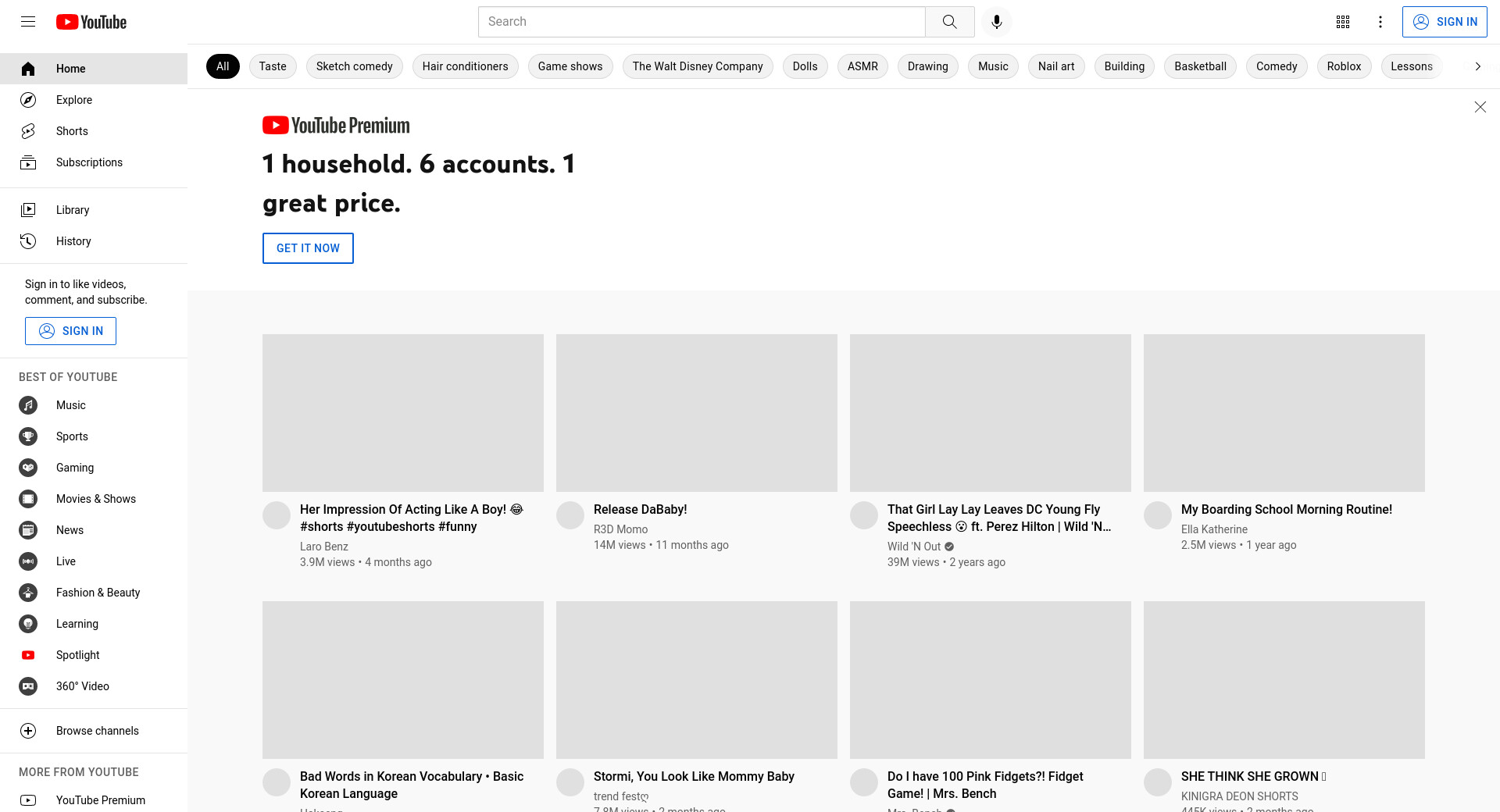Select the Taste filter chip
1500x812 pixels.
coord(273,66)
